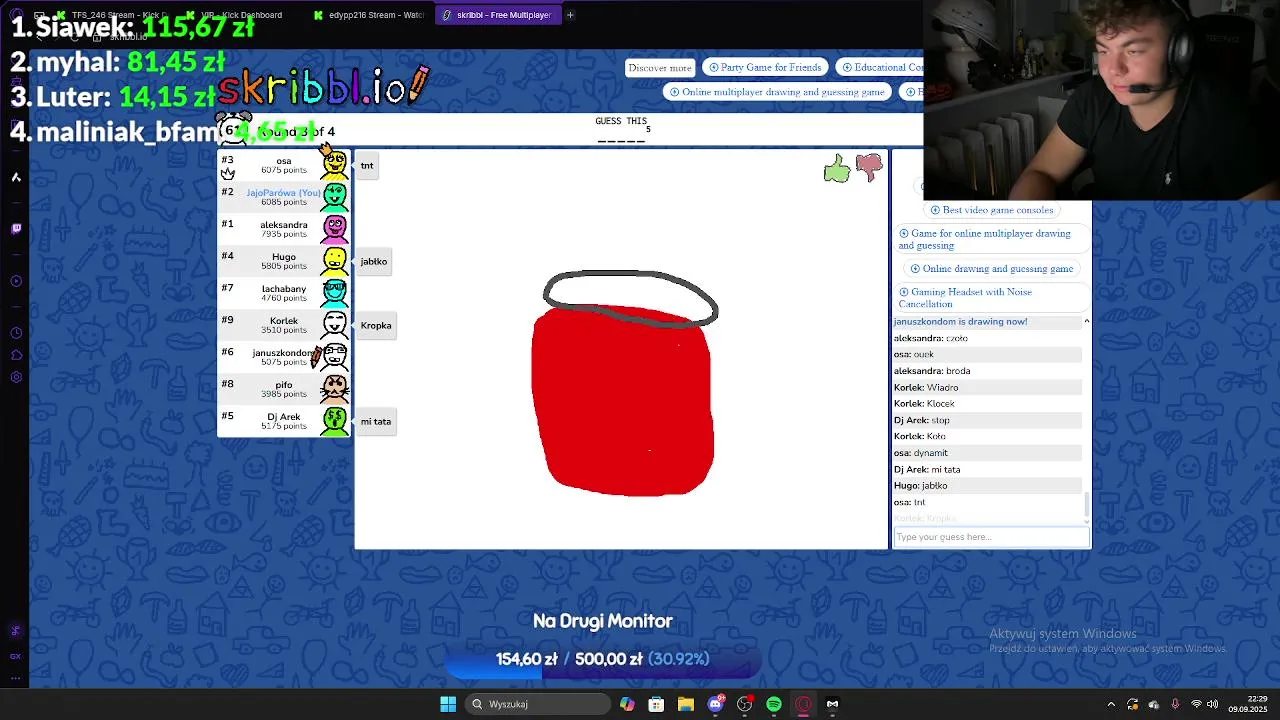Open Spotify from the taskbar
The width and height of the screenshot is (1280, 720).
point(774,704)
